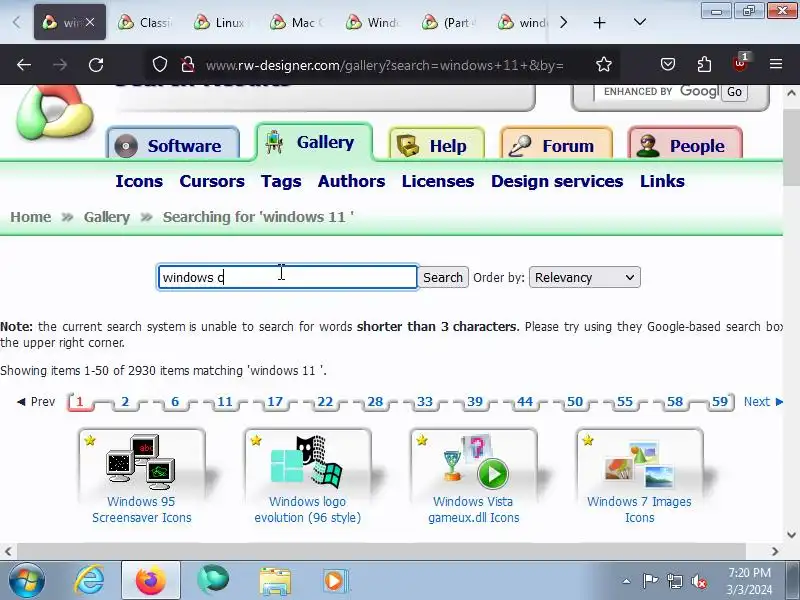This screenshot has width=800, height=600.
Task: Click the Next page link
Action: pos(763,402)
